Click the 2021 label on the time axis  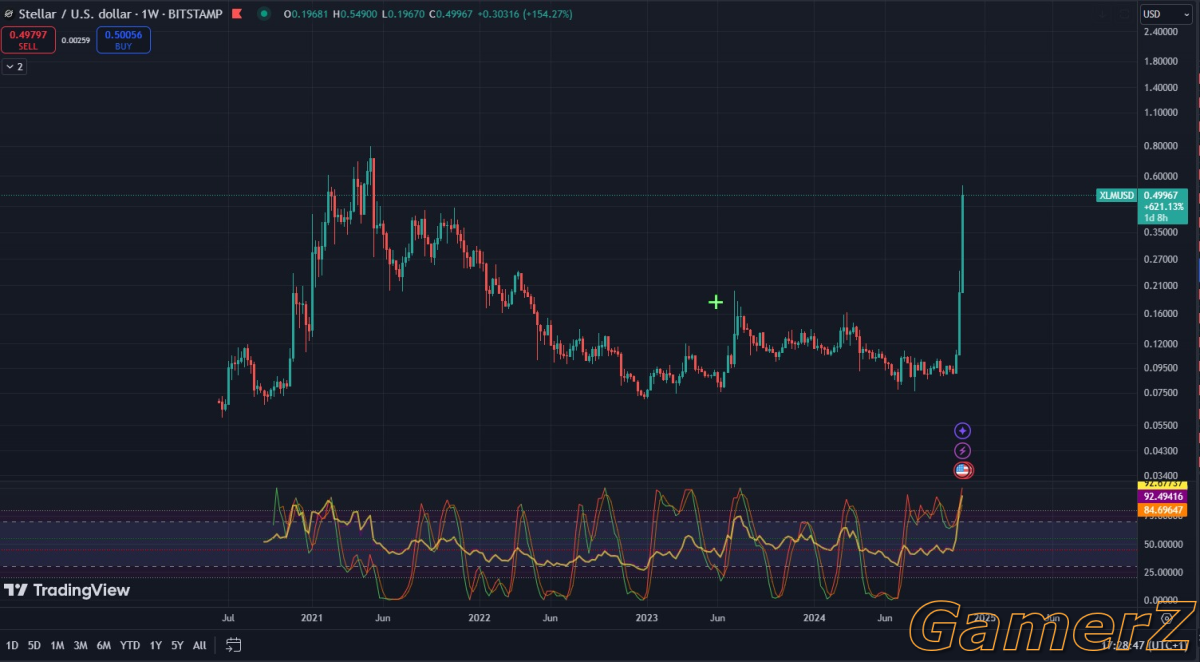coord(311,619)
